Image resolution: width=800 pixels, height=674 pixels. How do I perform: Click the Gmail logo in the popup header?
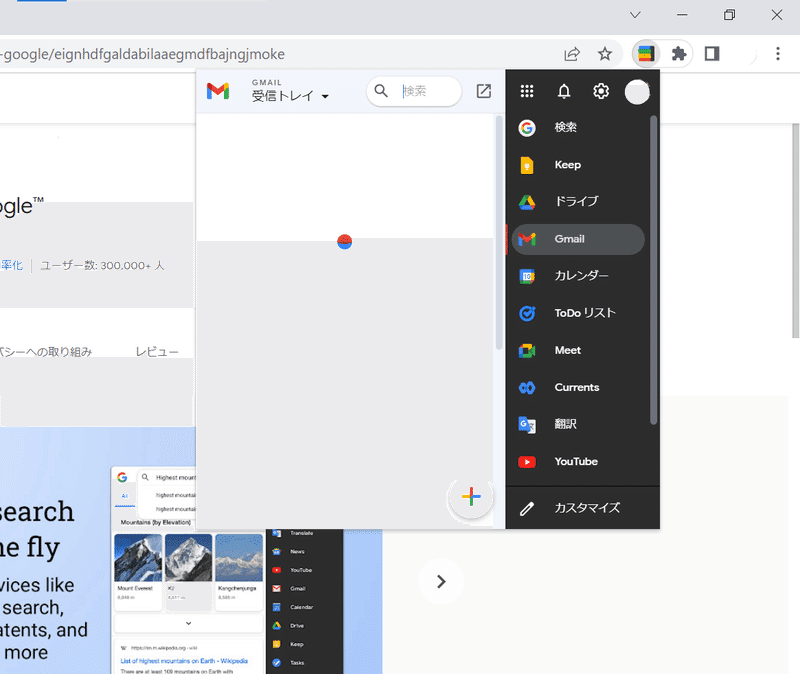click(218, 91)
